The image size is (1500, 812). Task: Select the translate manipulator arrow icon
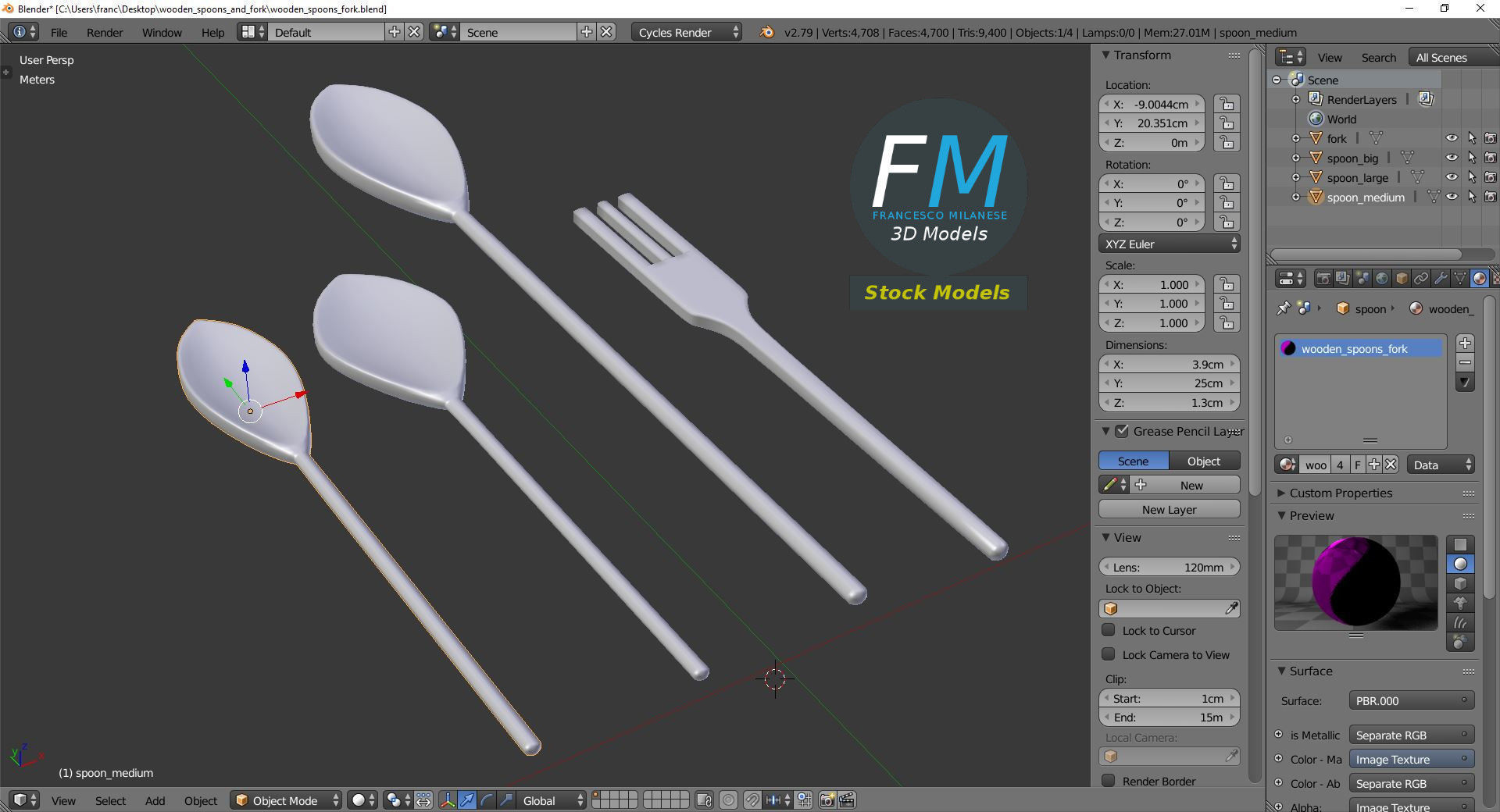467,800
